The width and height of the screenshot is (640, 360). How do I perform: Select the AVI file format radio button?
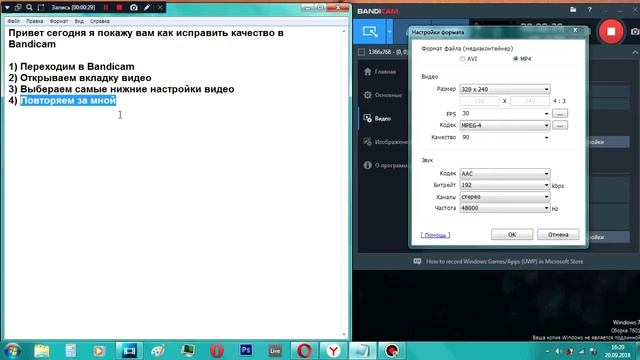[462, 59]
